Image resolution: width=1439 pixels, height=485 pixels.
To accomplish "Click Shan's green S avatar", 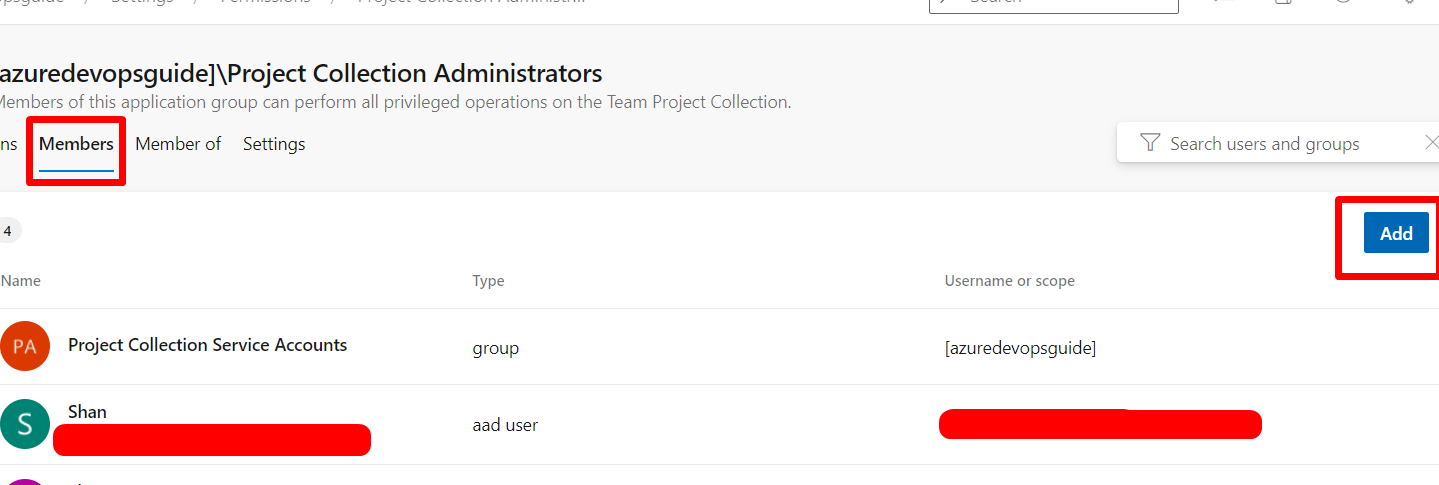I will pyautogui.click(x=25, y=424).
